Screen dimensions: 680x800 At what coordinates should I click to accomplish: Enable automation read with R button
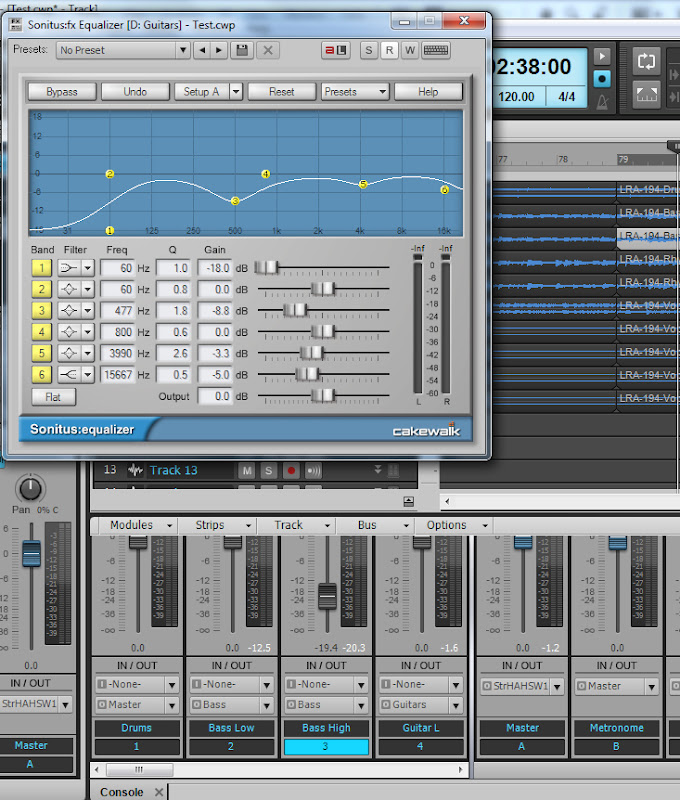click(x=389, y=50)
